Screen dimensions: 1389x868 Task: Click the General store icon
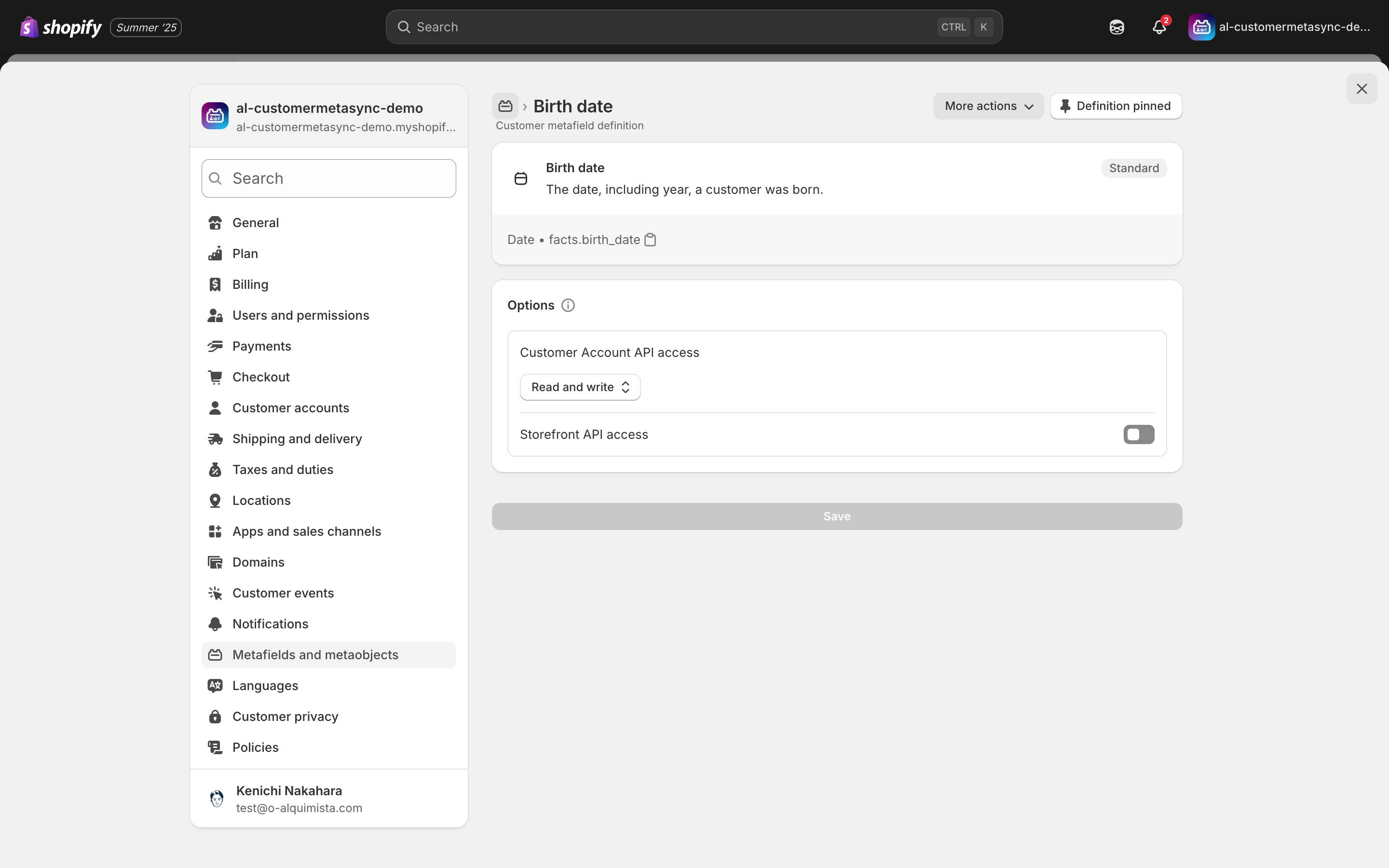point(215,223)
